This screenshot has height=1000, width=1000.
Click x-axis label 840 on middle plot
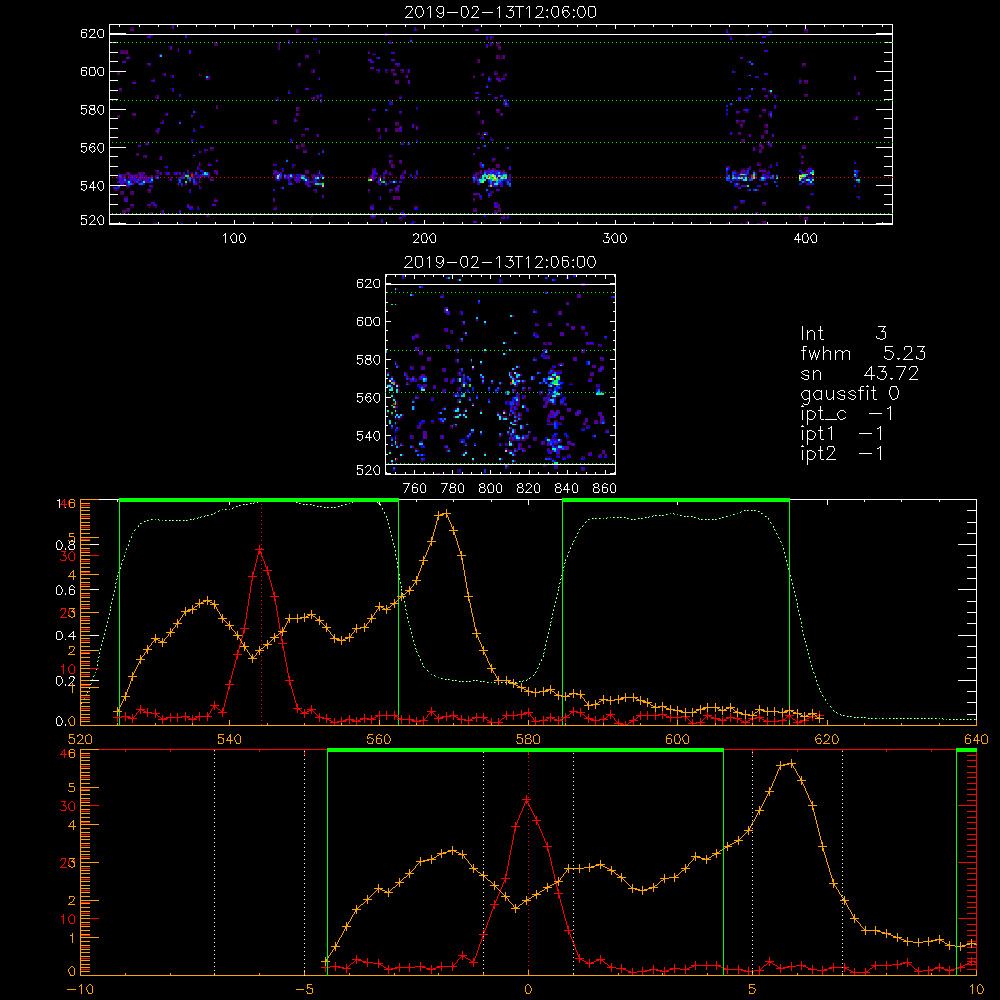pyautogui.click(x=566, y=489)
